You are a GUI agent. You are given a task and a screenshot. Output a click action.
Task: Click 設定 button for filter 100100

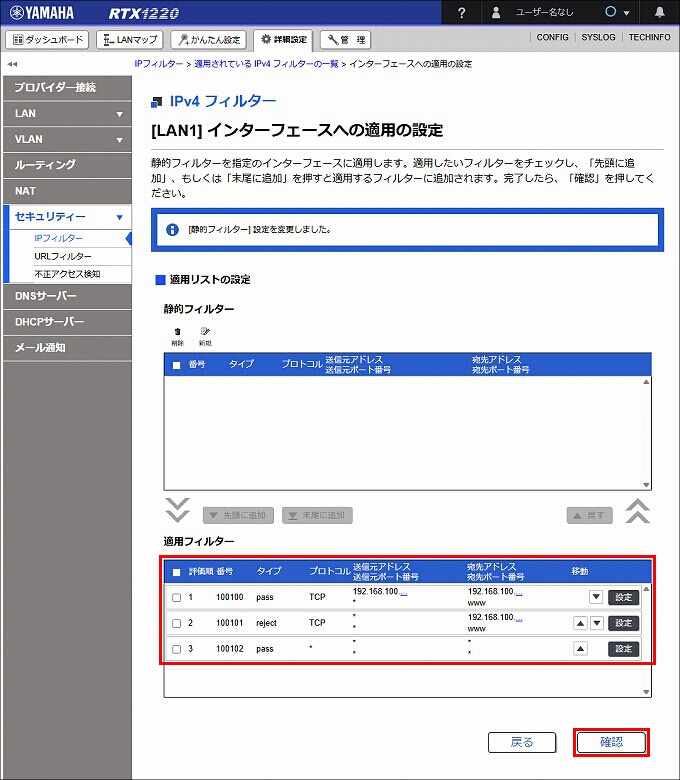(623, 597)
